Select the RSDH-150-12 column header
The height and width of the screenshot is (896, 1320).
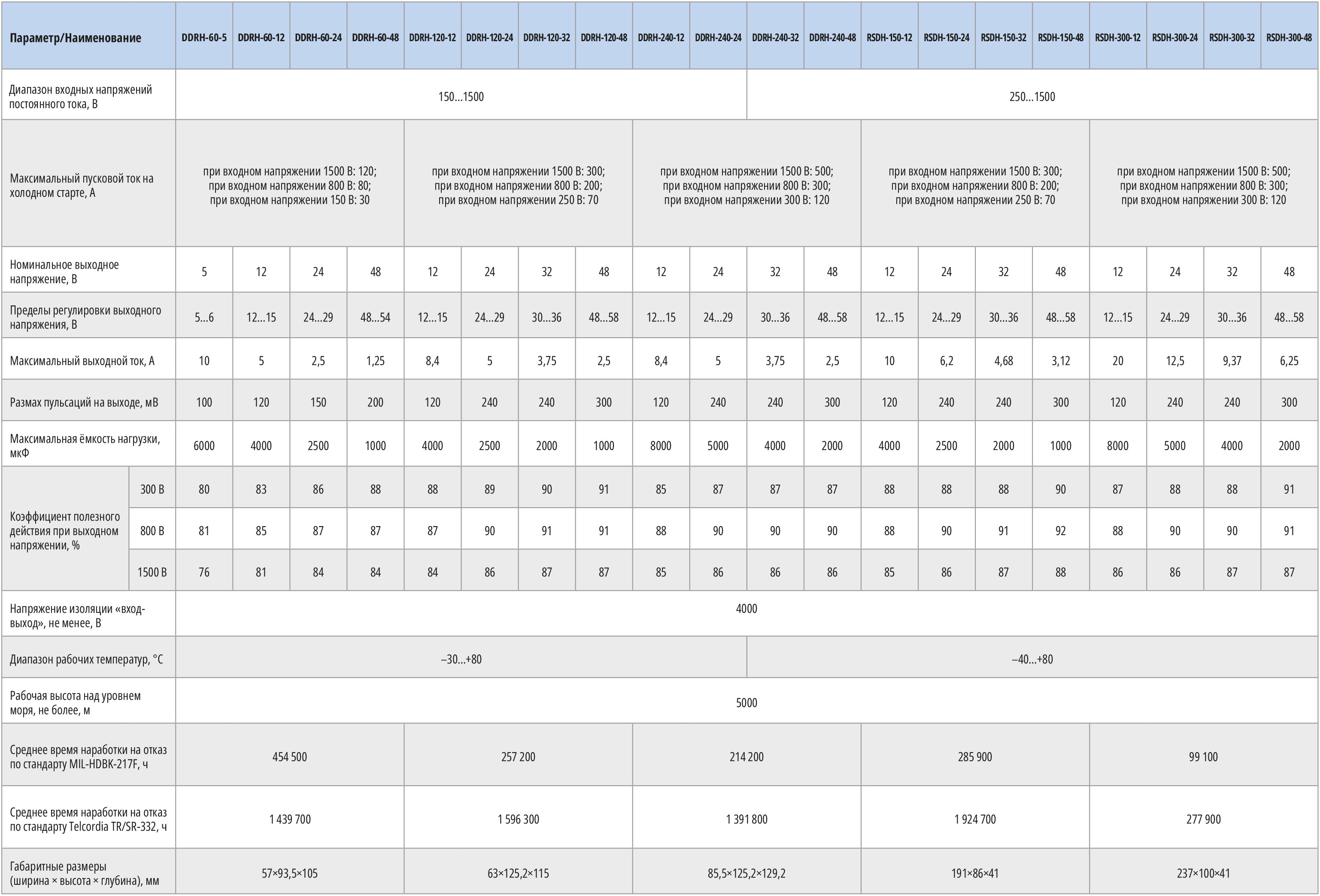click(x=889, y=35)
